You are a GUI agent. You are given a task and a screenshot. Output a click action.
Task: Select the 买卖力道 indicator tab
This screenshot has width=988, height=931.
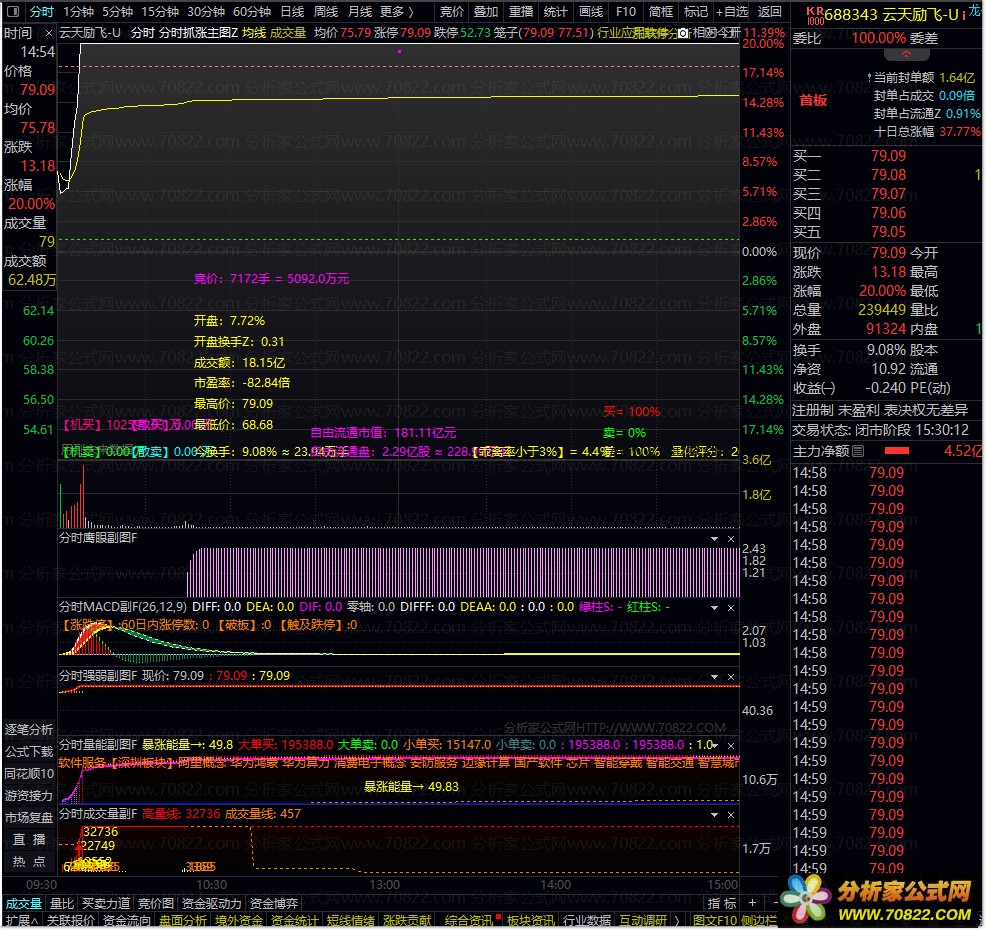click(106, 905)
